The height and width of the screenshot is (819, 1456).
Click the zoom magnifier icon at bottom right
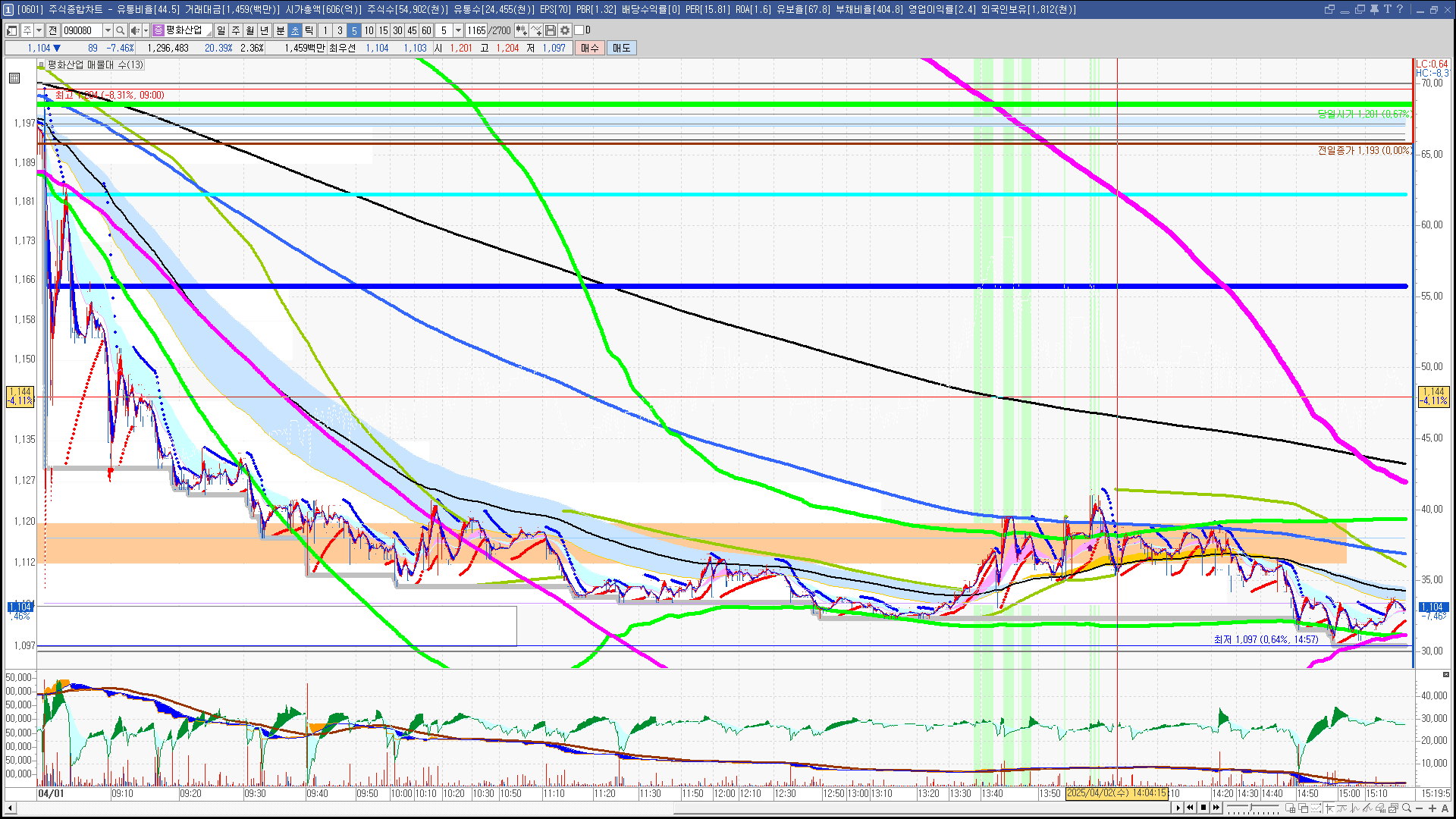tap(1407, 808)
